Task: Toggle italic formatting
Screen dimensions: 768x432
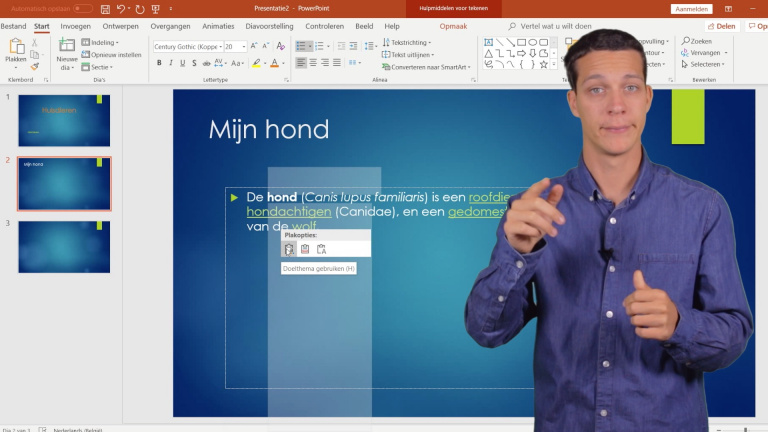Action: coord(171,63)
